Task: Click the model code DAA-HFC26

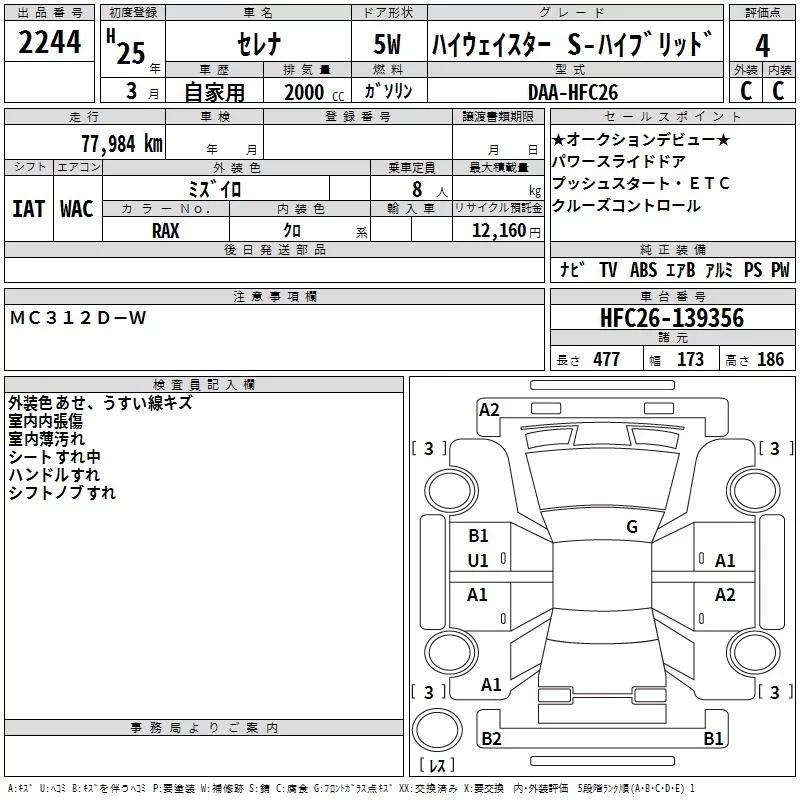Action: 573,92
